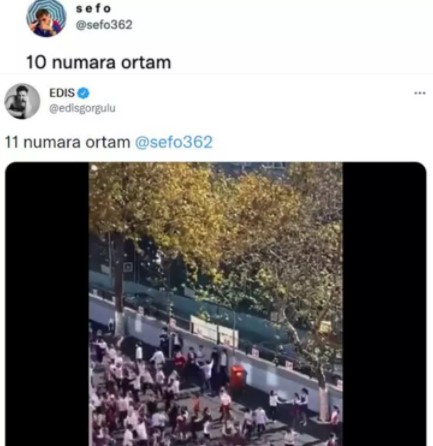Click the EDIS display name
Viewport: 433px width, 446px height.
click(x=62, y=93)
